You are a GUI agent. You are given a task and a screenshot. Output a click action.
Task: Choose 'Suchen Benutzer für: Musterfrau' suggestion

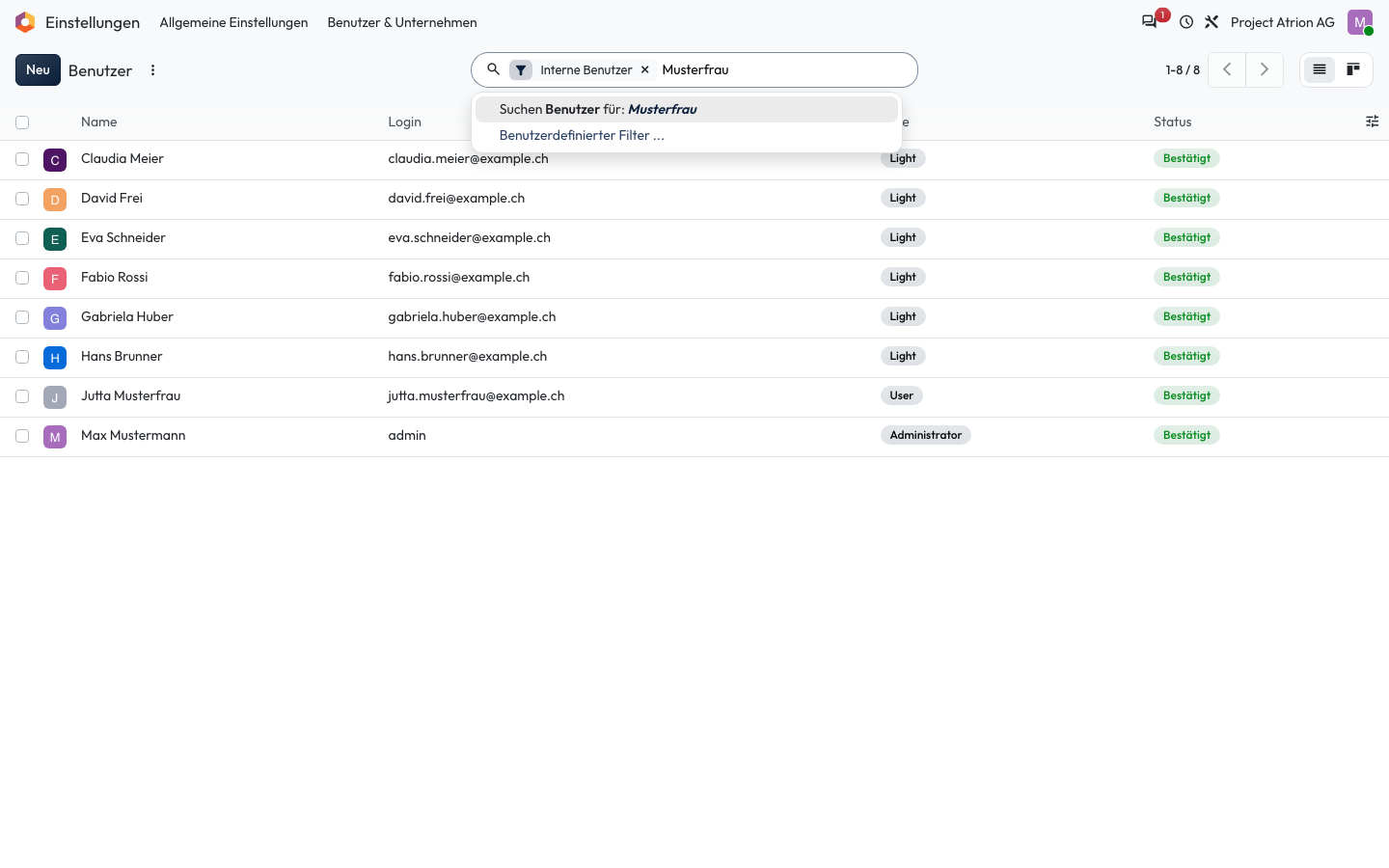(x=687, y=109)
